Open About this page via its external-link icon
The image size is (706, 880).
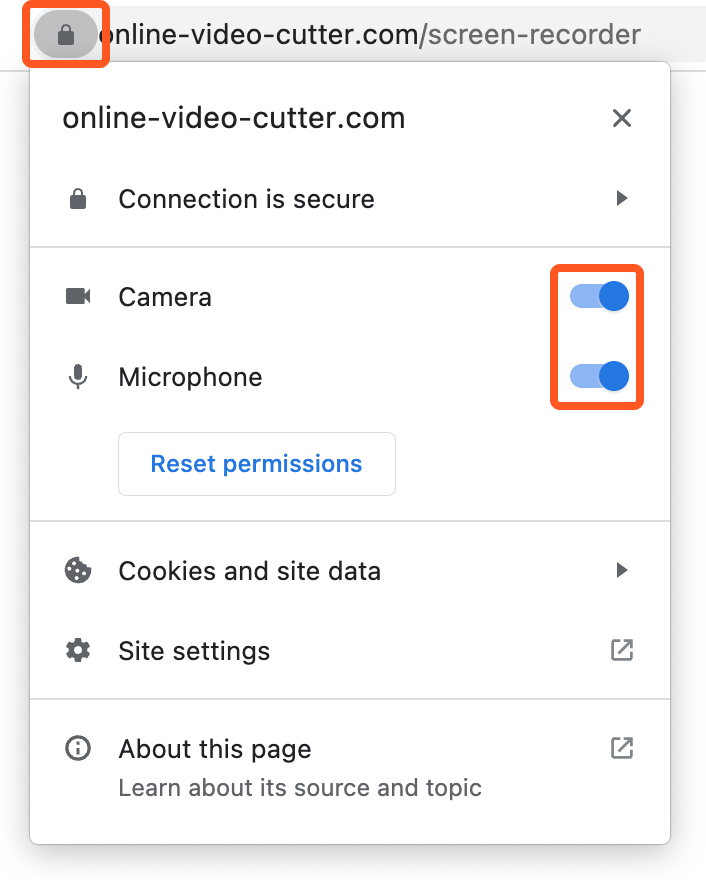(622, 748)
